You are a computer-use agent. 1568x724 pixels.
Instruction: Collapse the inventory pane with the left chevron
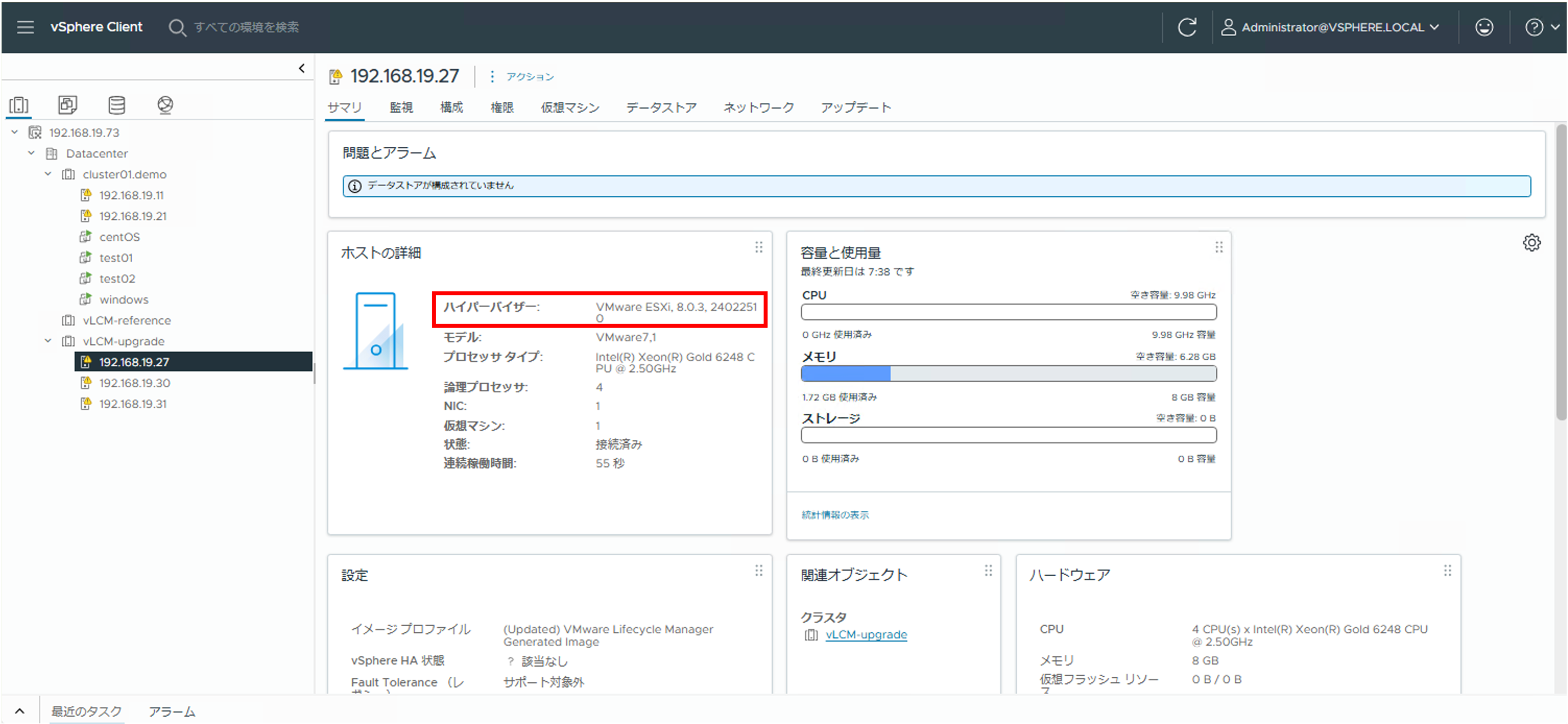tap(302, 68)
